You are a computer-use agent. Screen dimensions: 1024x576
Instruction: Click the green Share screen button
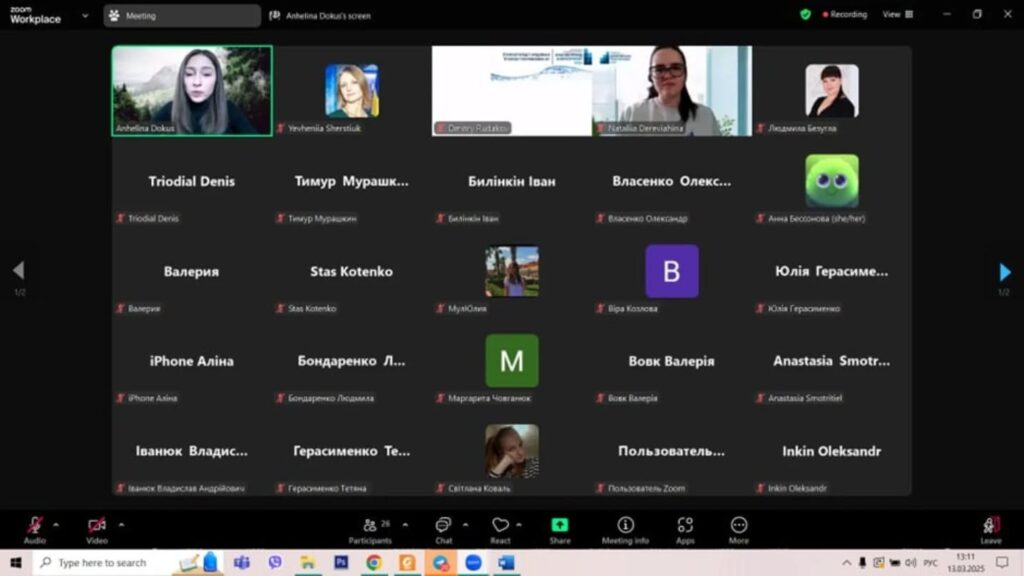(560, 526)
